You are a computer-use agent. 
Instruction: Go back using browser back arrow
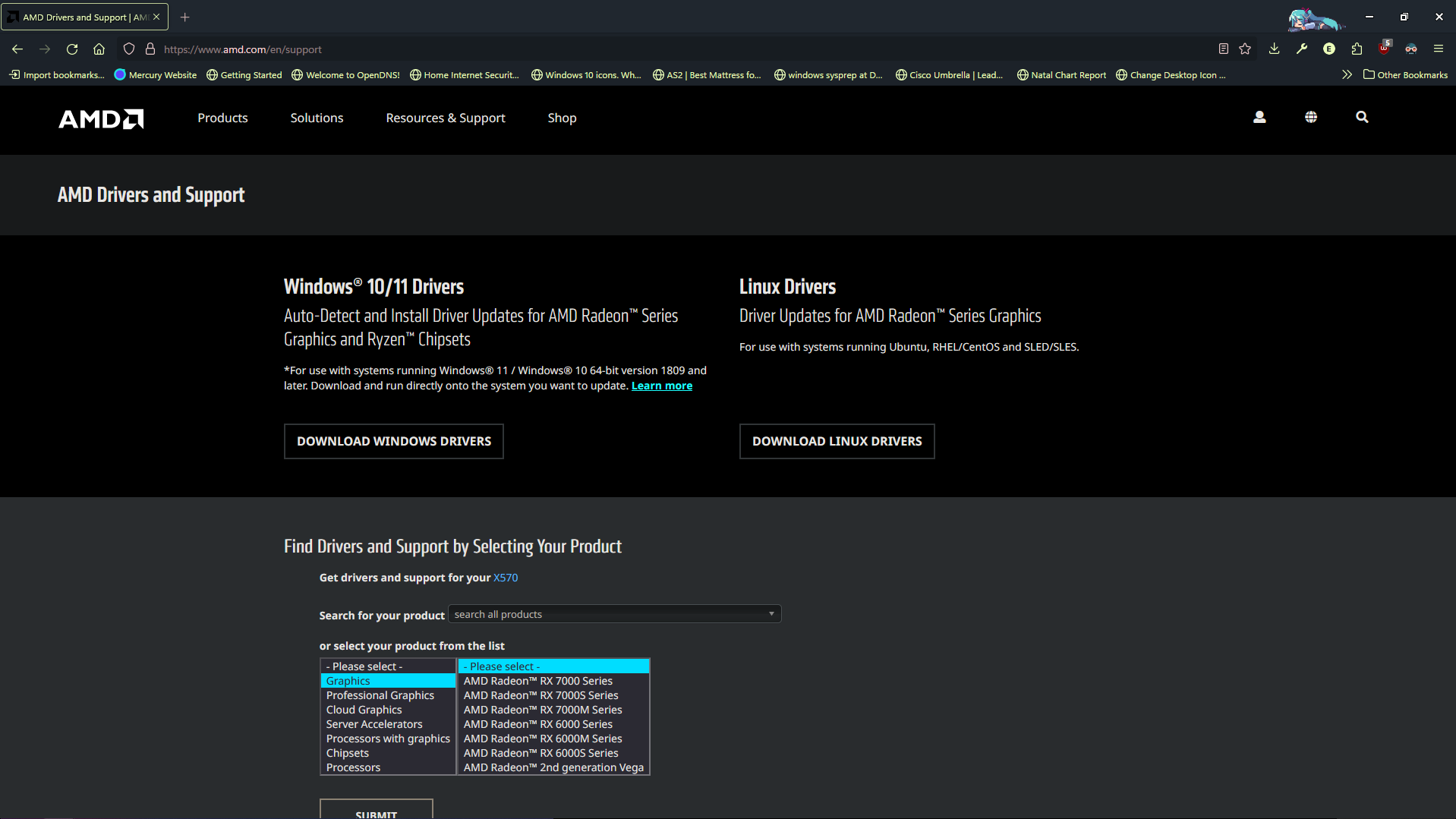click(x=17, y=49)
